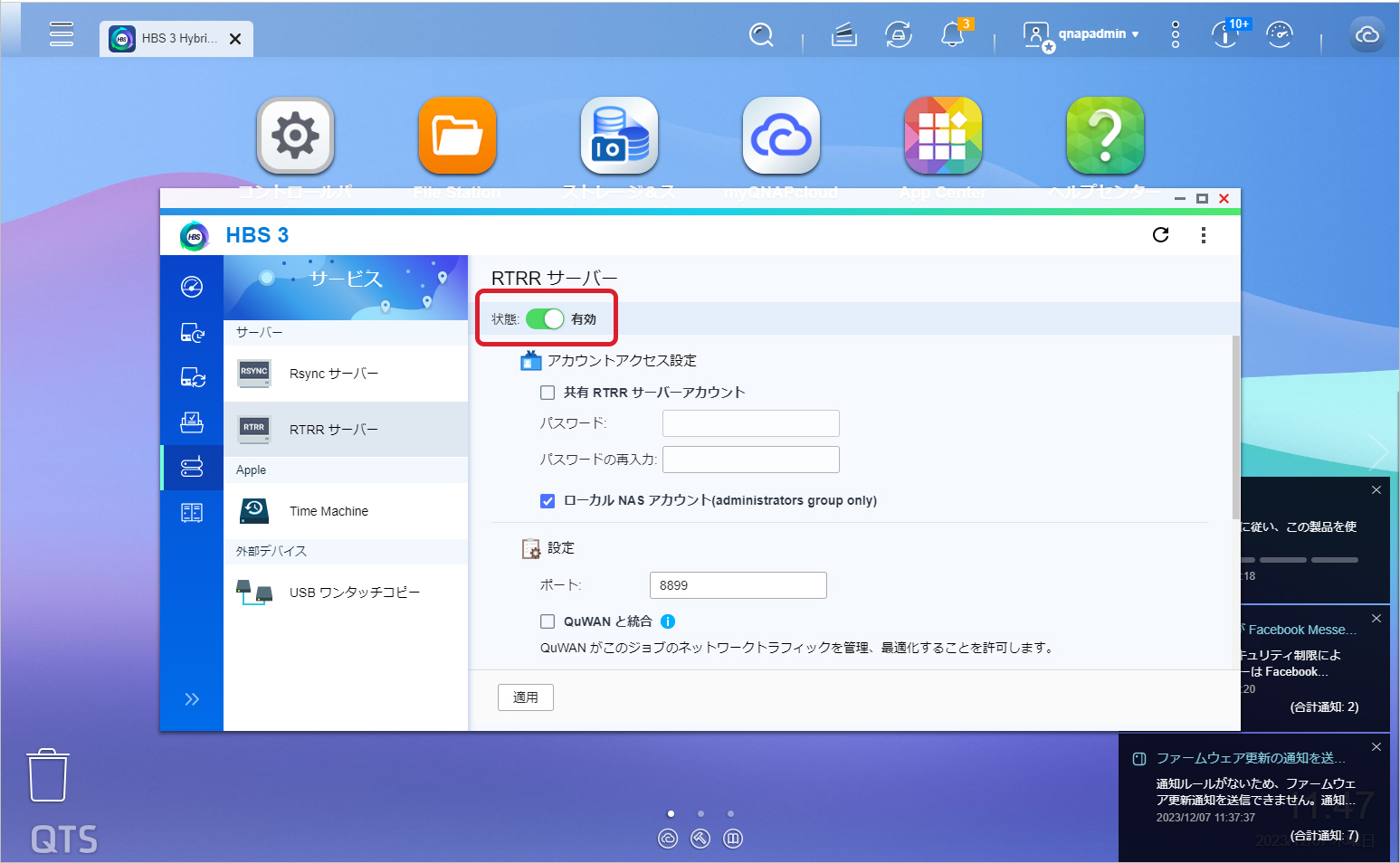Select Rsync サーバー in services list
The width and height of the screenshot is (1400, 863).
(346, 374)
